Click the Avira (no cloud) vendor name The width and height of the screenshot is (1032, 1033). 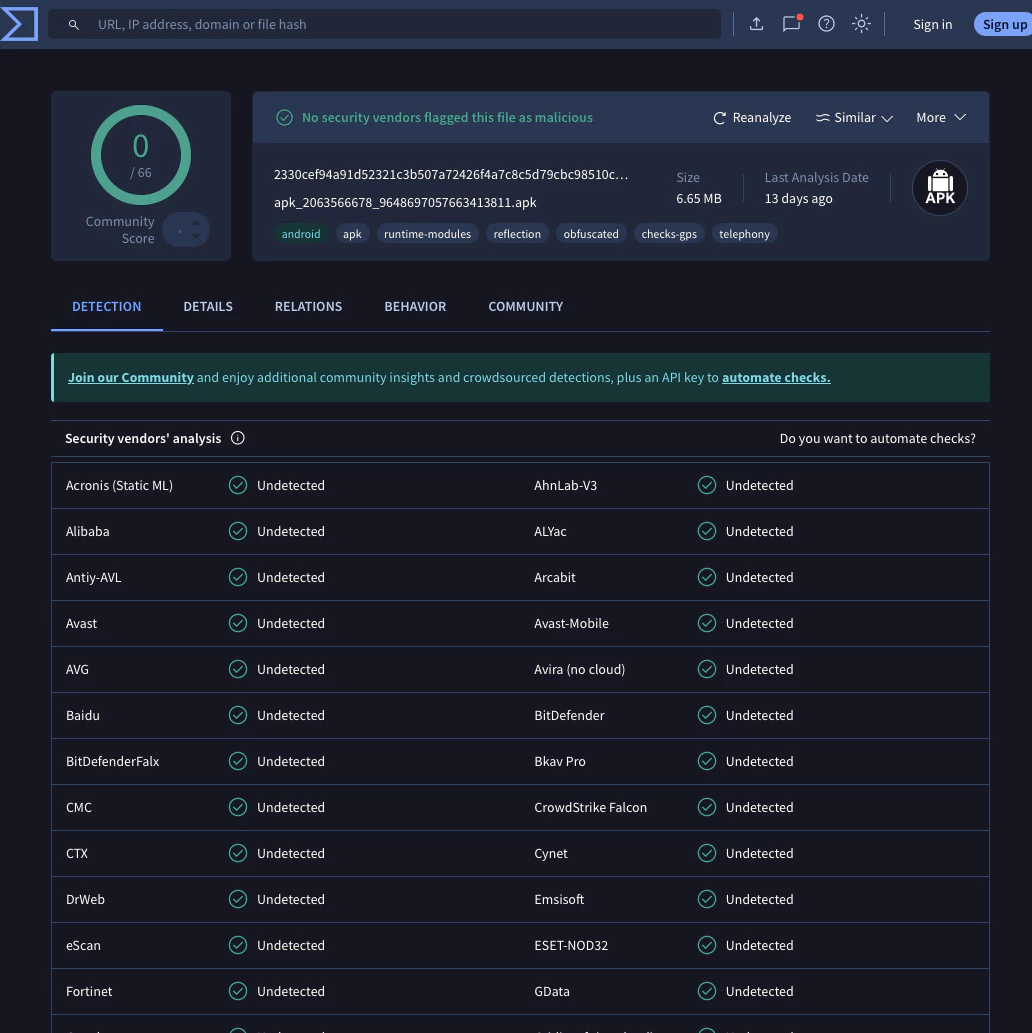tap(579, 669)
